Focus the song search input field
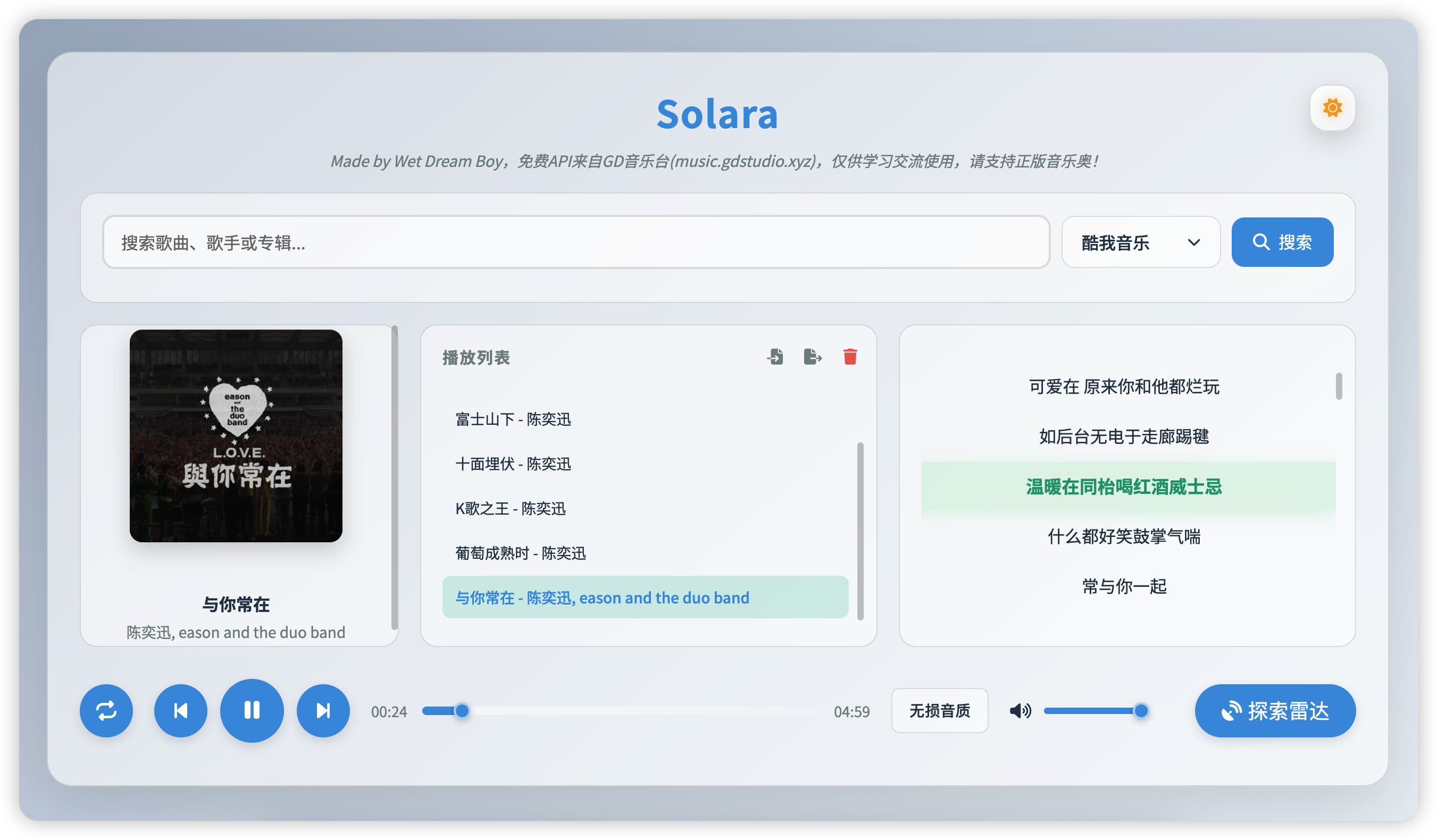Image resolution: width=1437 pixels, height=840 pixels. click(576, 242)
